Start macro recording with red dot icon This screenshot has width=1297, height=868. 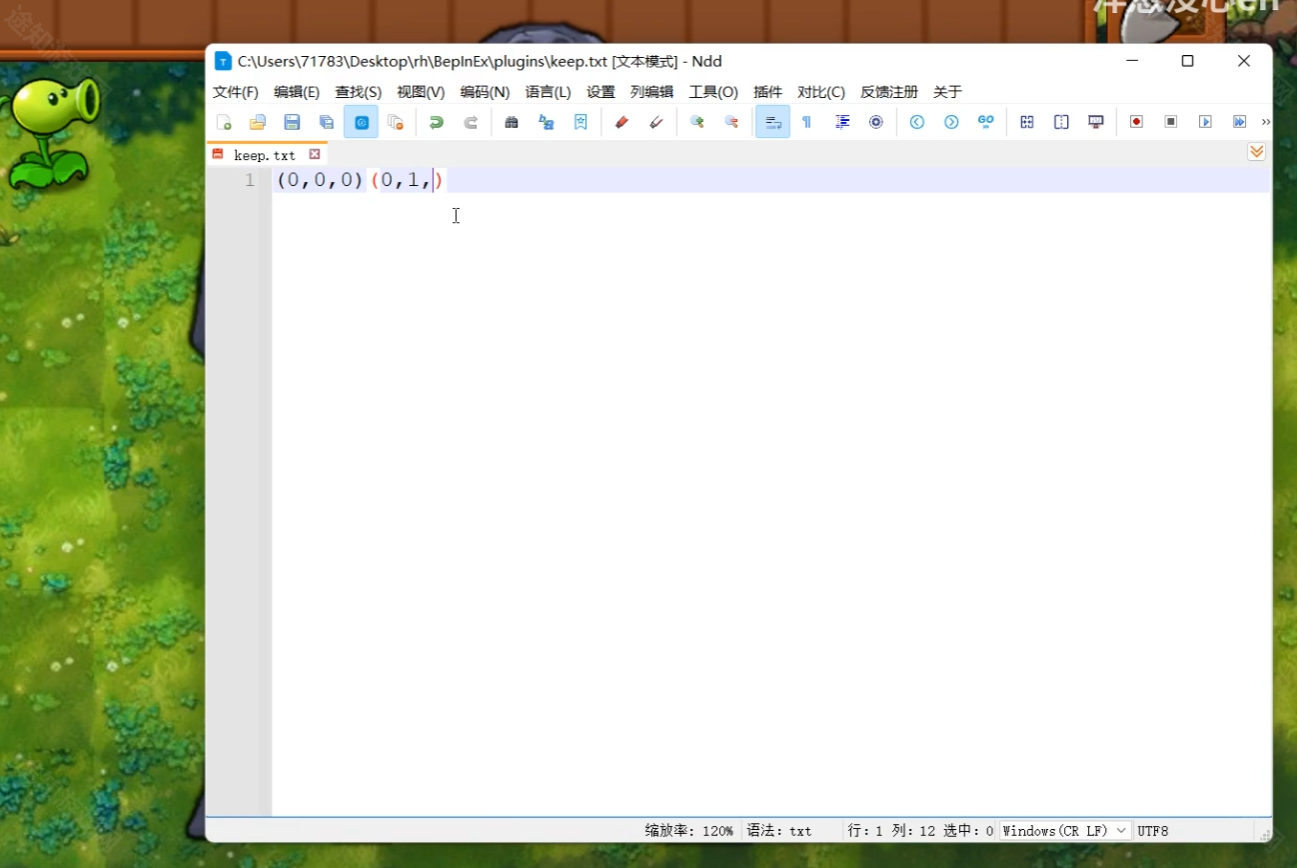pos(1136,122)
